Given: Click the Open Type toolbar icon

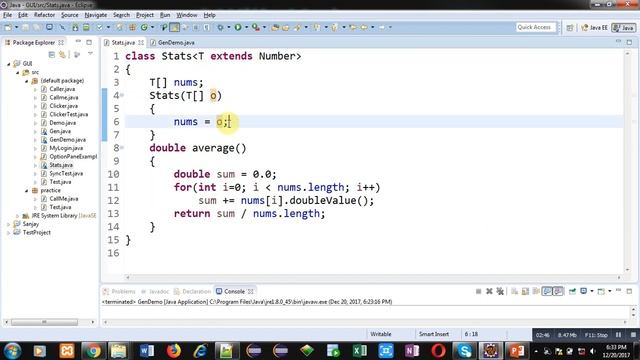Looking at the screenshot, I should click(x=275, y=27).
